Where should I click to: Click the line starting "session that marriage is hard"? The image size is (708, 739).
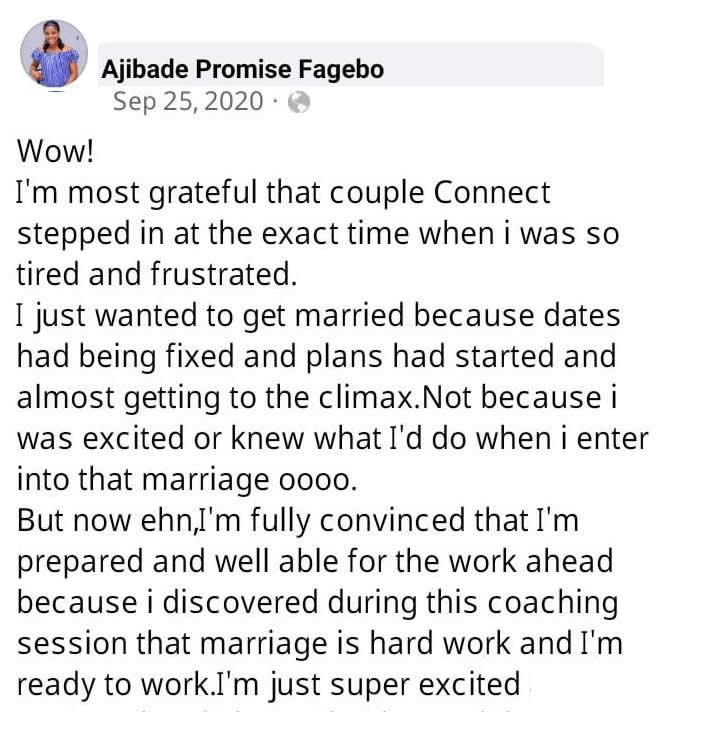pos(320,644)
